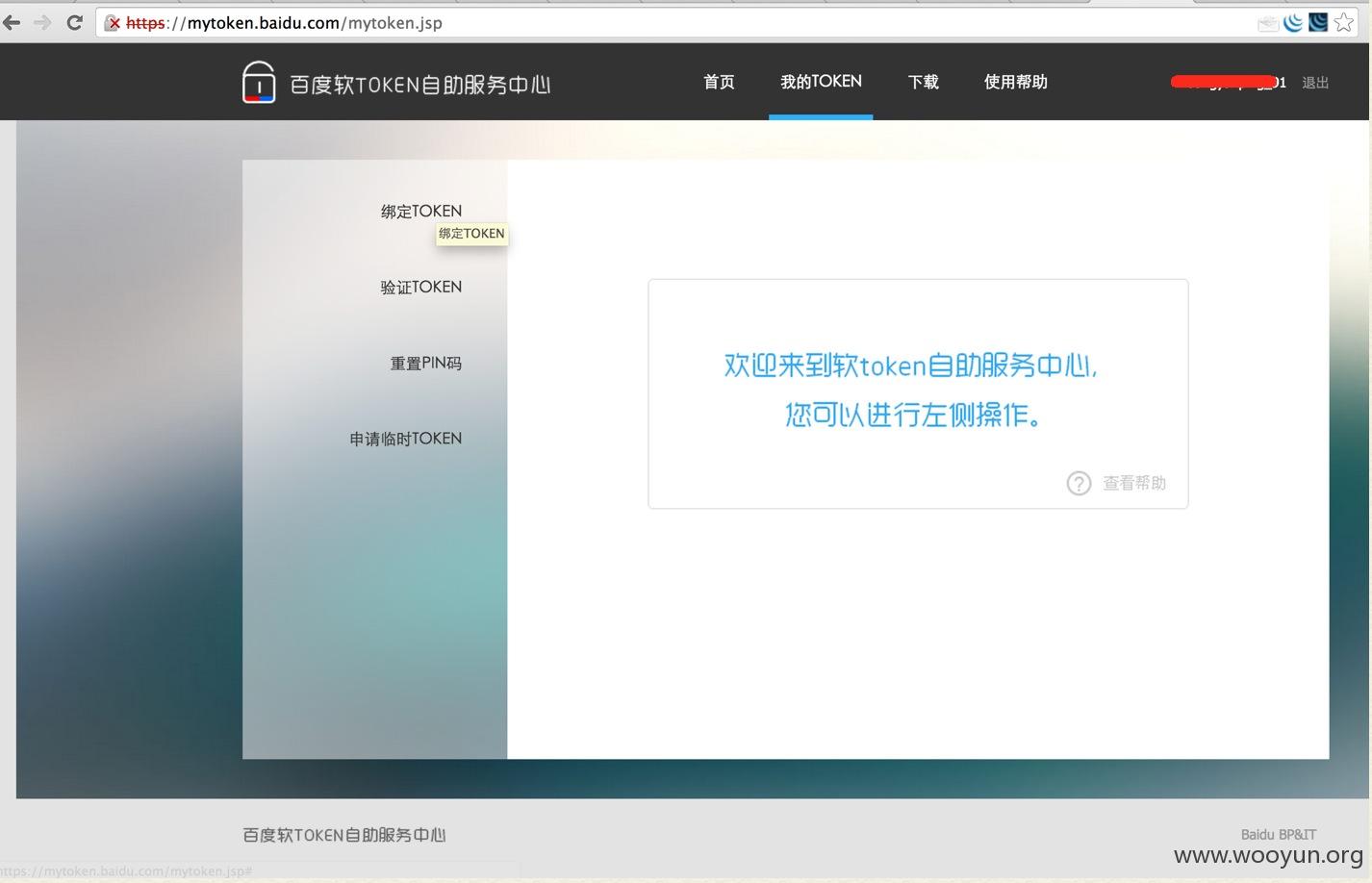Click footer text 百度软TOKEN自助服务中心
Image resolution: width=1372 pixels, height=883 pixels.
coord(344,835)
